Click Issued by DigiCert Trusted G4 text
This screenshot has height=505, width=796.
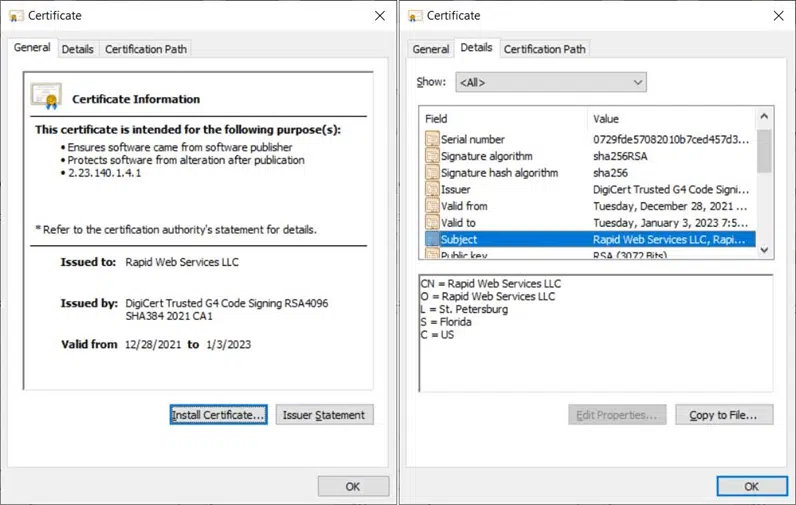226,309
